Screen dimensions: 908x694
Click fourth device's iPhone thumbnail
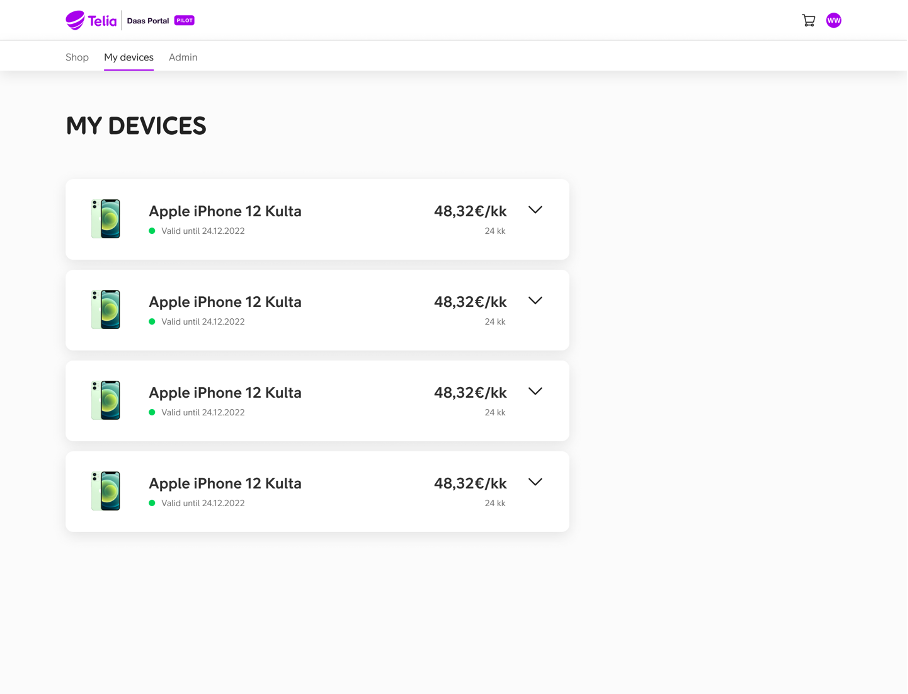click(x=106, y=491)
